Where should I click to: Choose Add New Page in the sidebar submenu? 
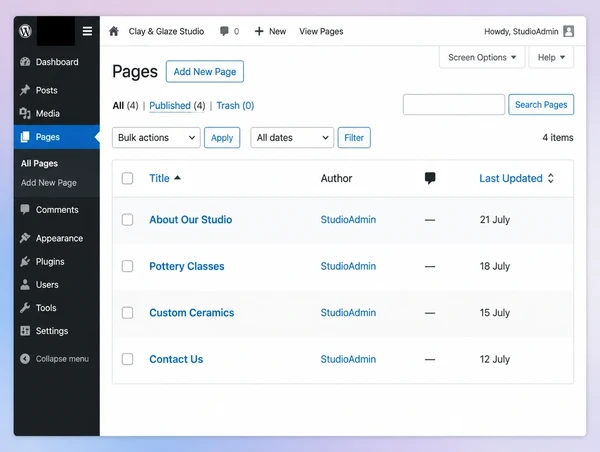pyautogui.click(x=49, y=183)
